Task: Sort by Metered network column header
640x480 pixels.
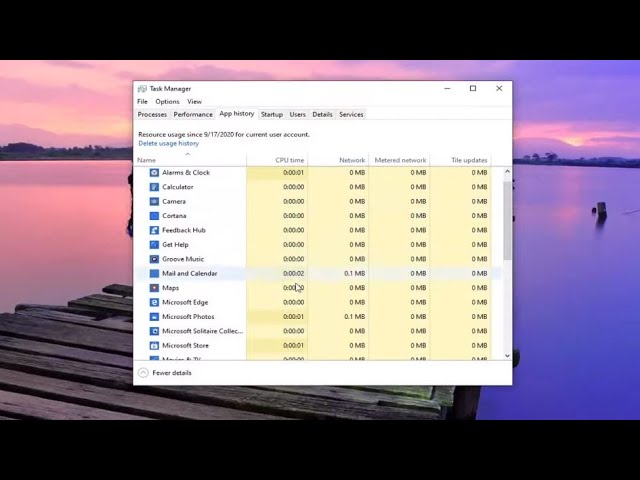Action: tap(400, 160)
